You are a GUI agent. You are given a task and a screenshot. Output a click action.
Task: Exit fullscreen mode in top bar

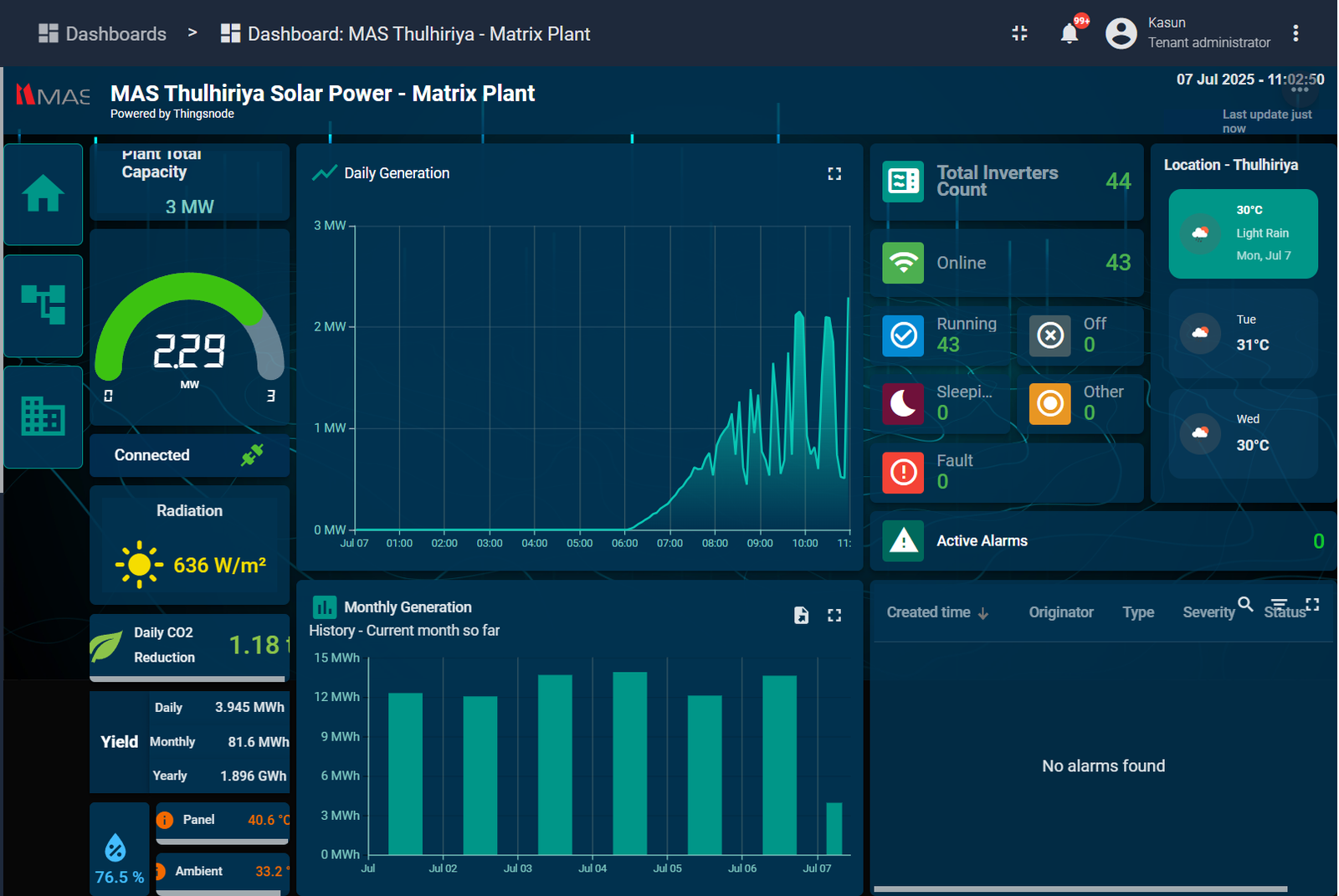click(x=1019, y=33)
